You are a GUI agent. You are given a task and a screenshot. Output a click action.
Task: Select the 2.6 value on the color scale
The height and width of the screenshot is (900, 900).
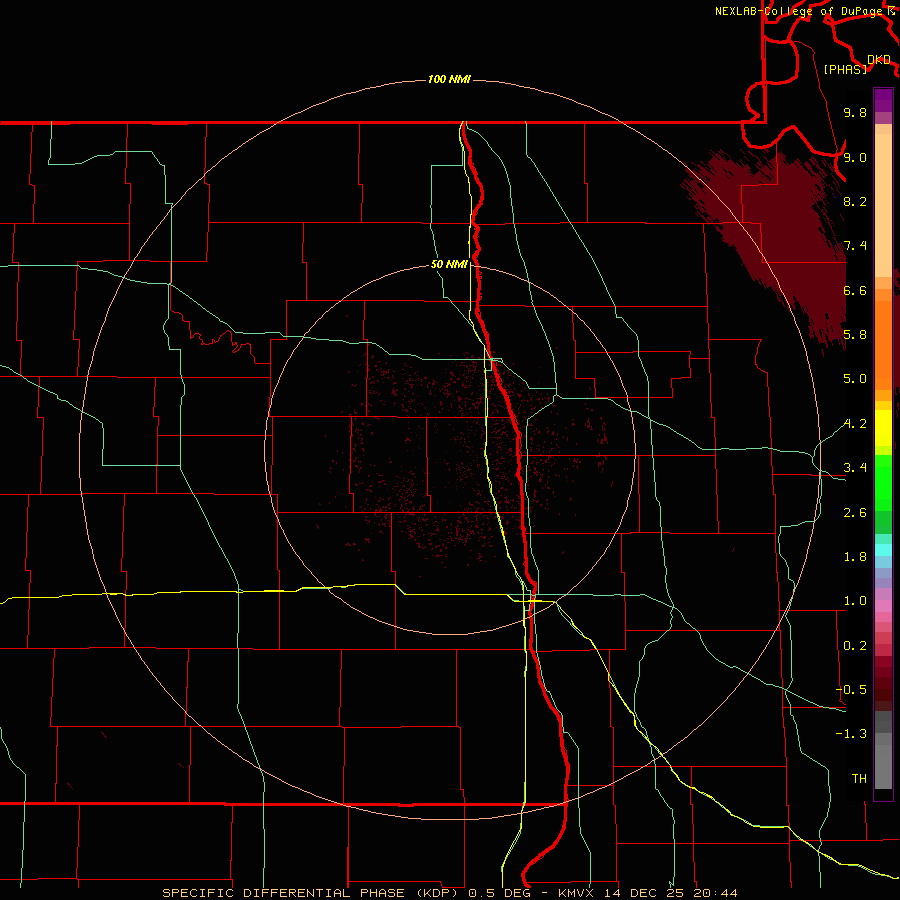tap(855, 513)
